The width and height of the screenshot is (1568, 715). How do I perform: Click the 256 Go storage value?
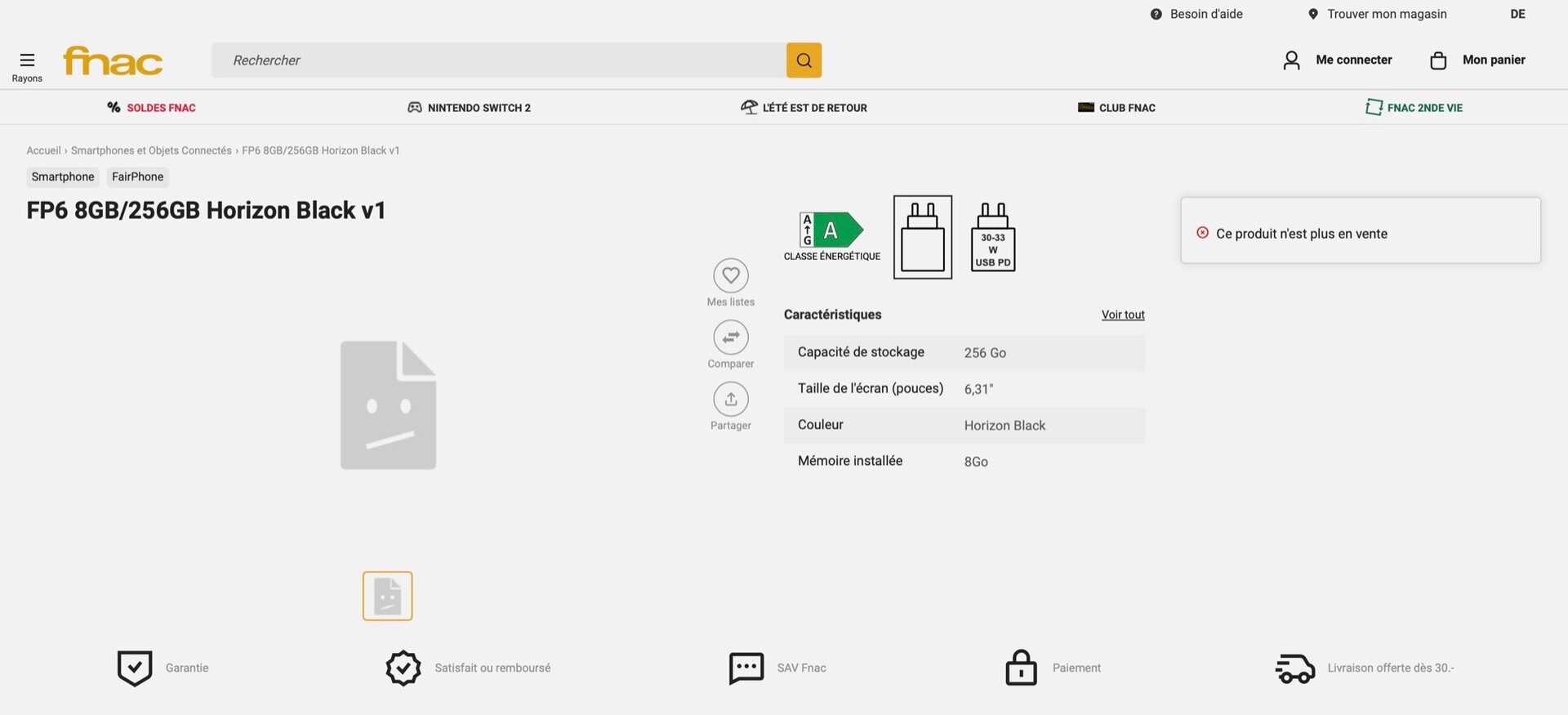pos(985,353)
